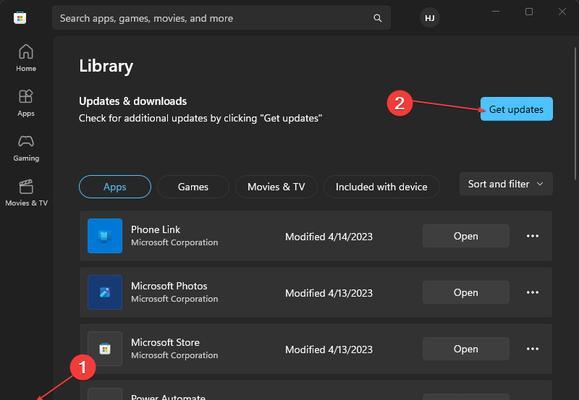The height and width of the screenshot is (400, 579).
Task: Open Microsoft Photos app
Action: point(466,292)
